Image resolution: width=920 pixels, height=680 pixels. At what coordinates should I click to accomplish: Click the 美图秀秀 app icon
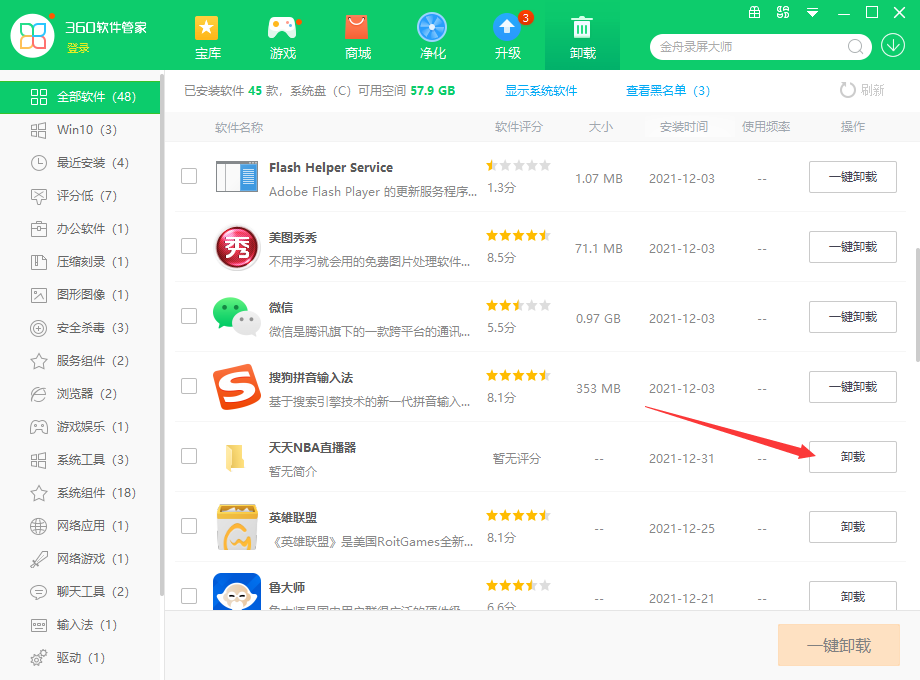tap(236, 247)
